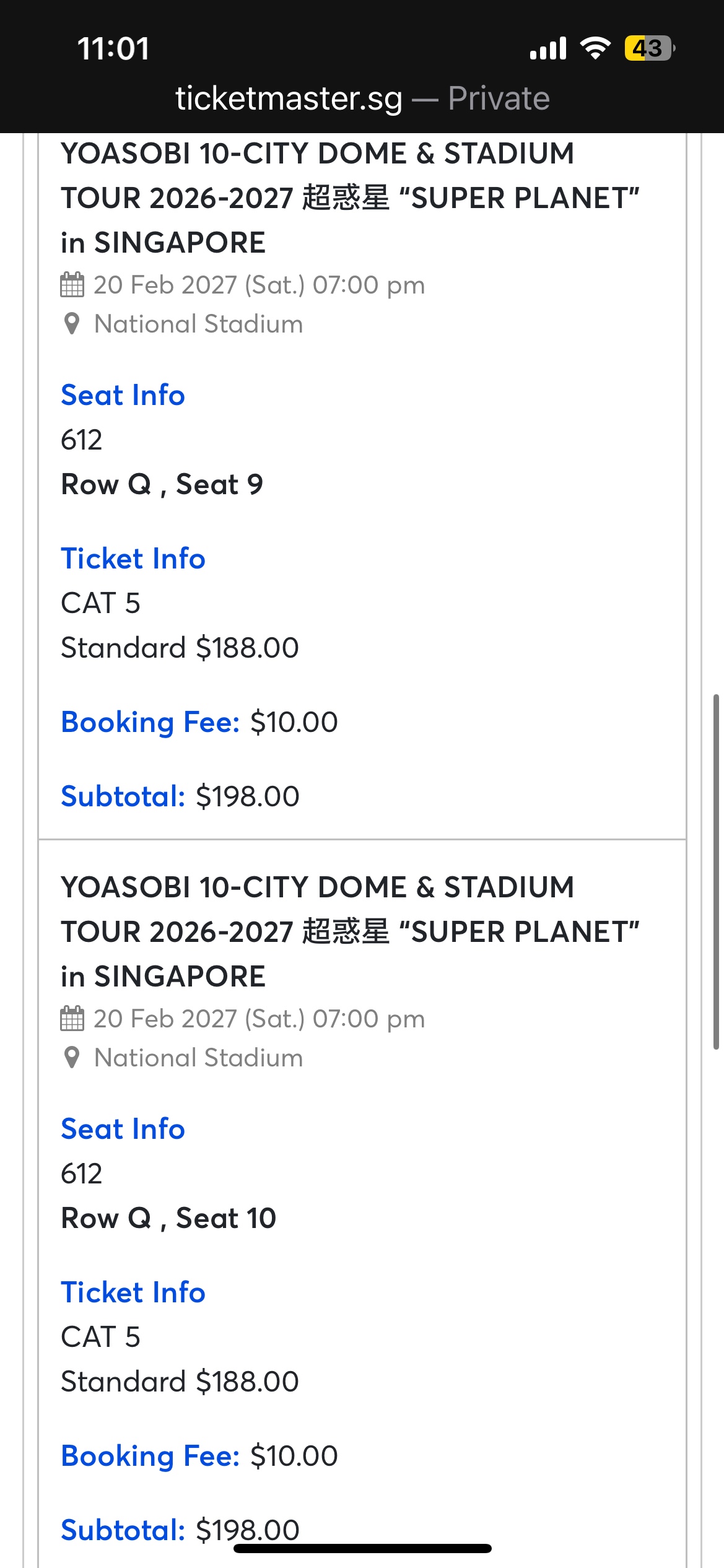724x1568 pixels.
Task: Tap the cellular signal bars icon
Action: pyautogui.click(x=548, y=48)
